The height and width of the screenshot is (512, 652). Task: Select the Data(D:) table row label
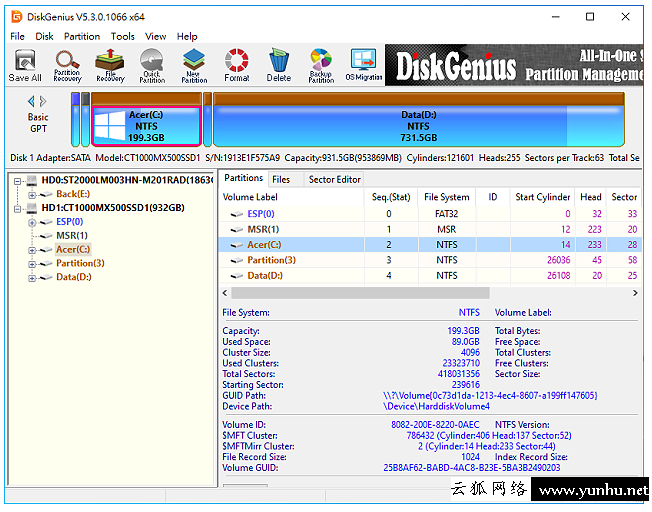point(265,276)
